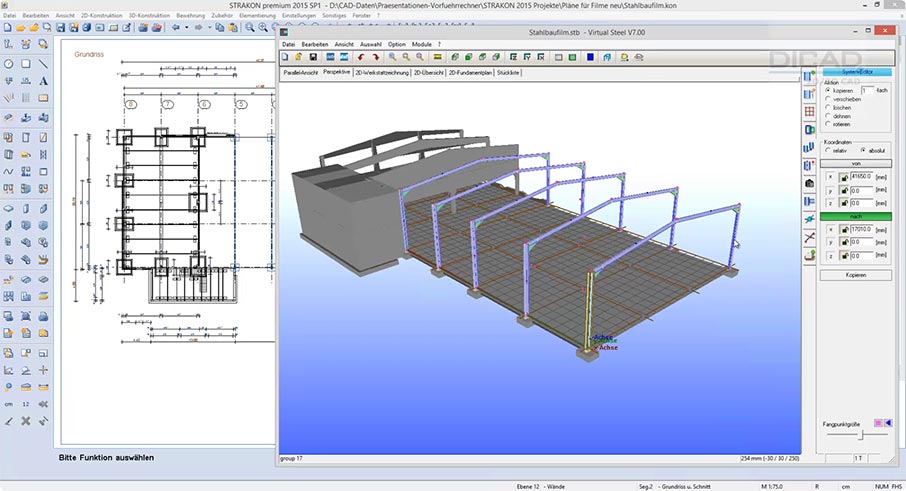Click the first zoom magnifier in Virtual Steel toolbar

(x=394, y=58)
